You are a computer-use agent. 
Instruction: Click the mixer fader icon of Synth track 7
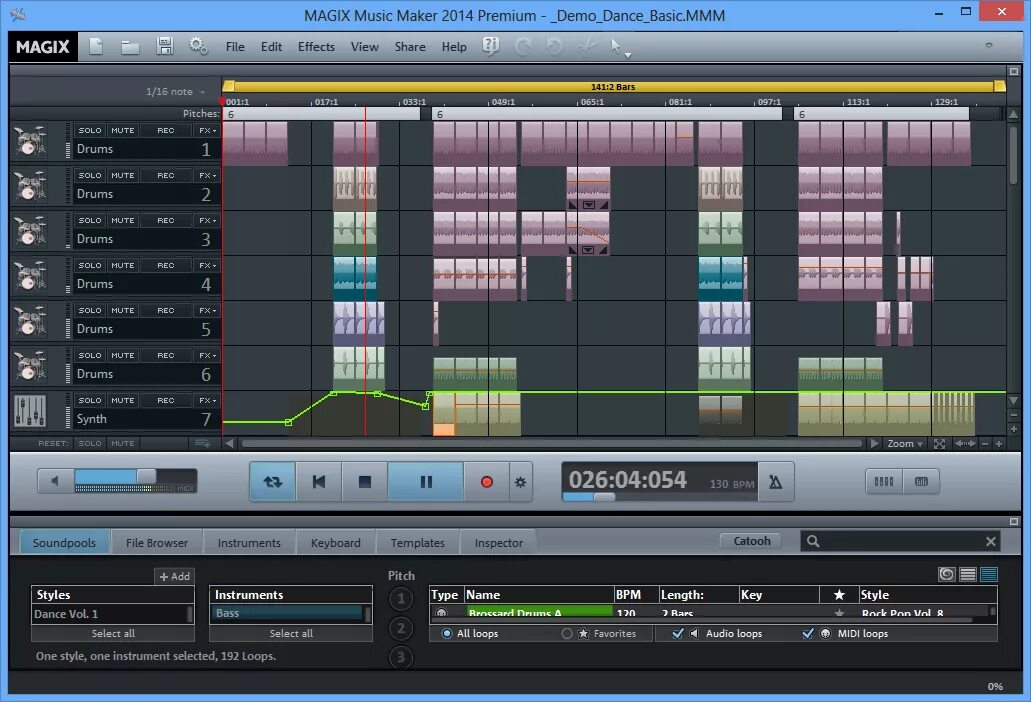[x=30, y=411]
